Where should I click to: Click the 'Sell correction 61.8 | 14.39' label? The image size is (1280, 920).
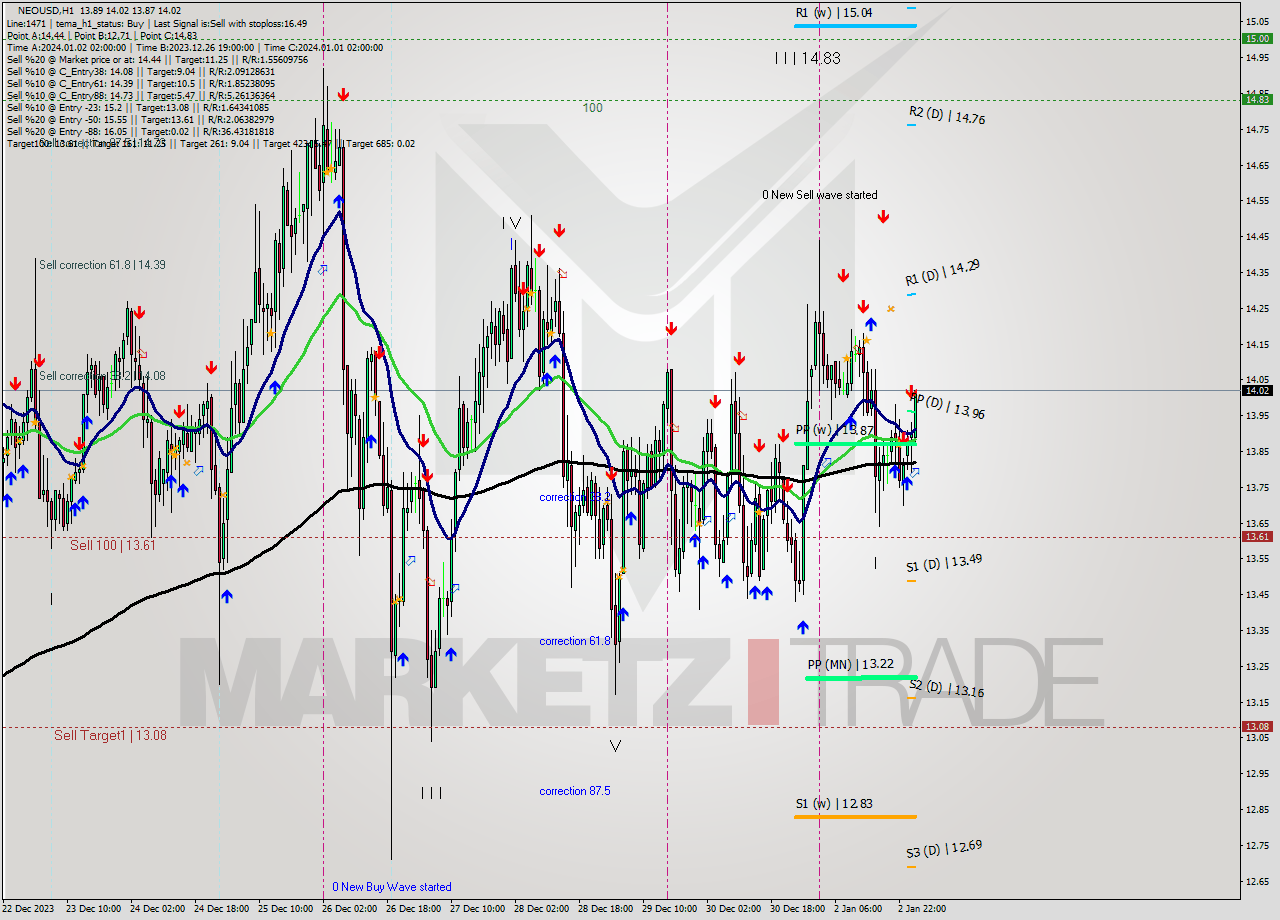pos(102,265)
